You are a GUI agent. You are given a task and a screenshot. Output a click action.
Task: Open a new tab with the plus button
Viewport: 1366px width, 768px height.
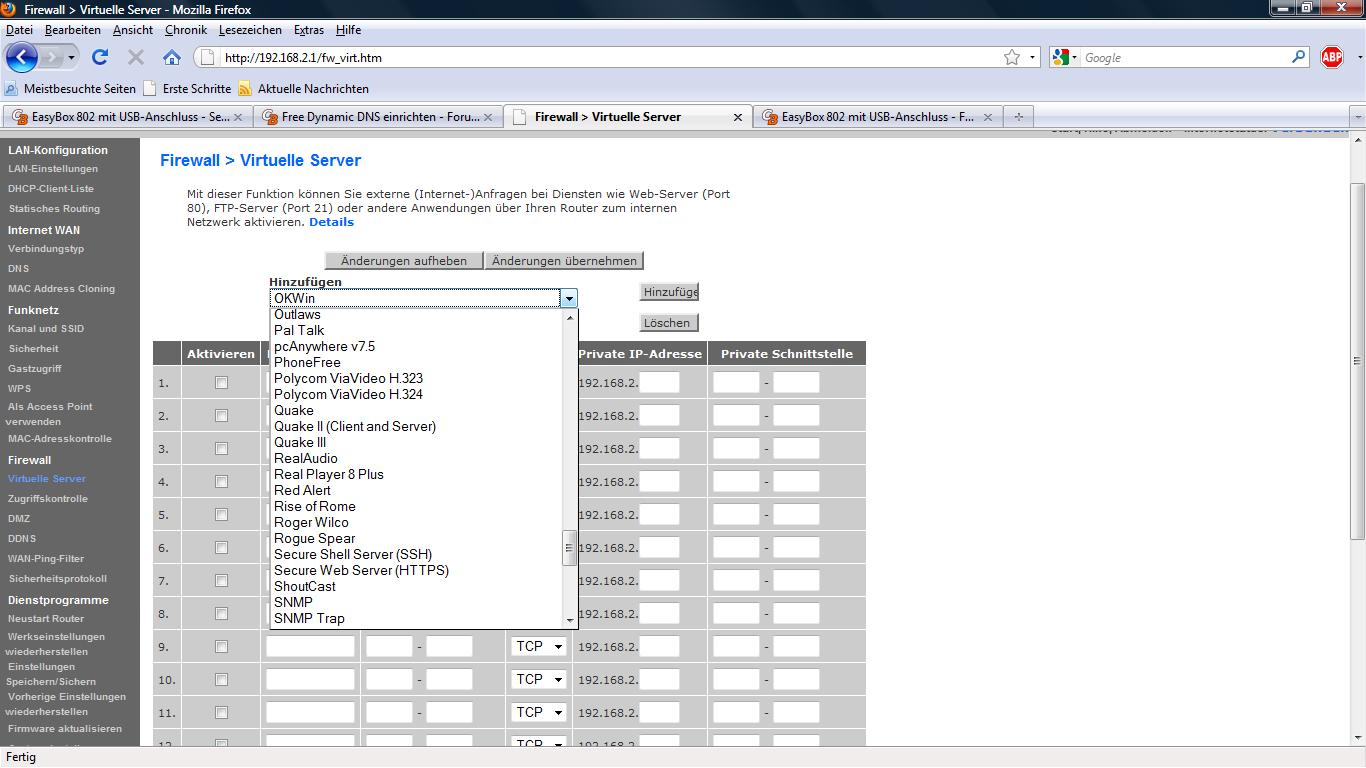pyautogui.click(x=1018, y=117)
